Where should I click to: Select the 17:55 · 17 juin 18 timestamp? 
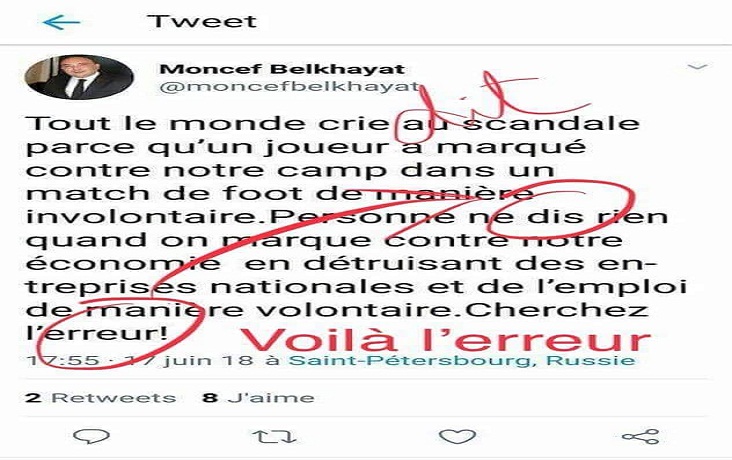tap(140, 361)
